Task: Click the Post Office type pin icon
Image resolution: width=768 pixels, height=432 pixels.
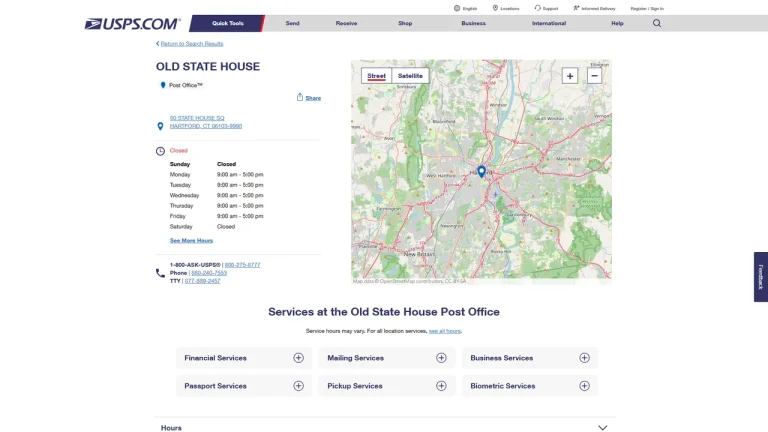Action: point(163,85)
